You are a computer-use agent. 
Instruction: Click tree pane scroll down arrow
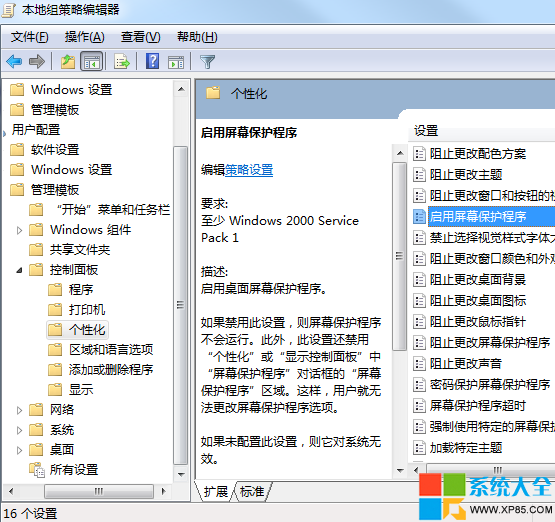(x=181, y=475)
